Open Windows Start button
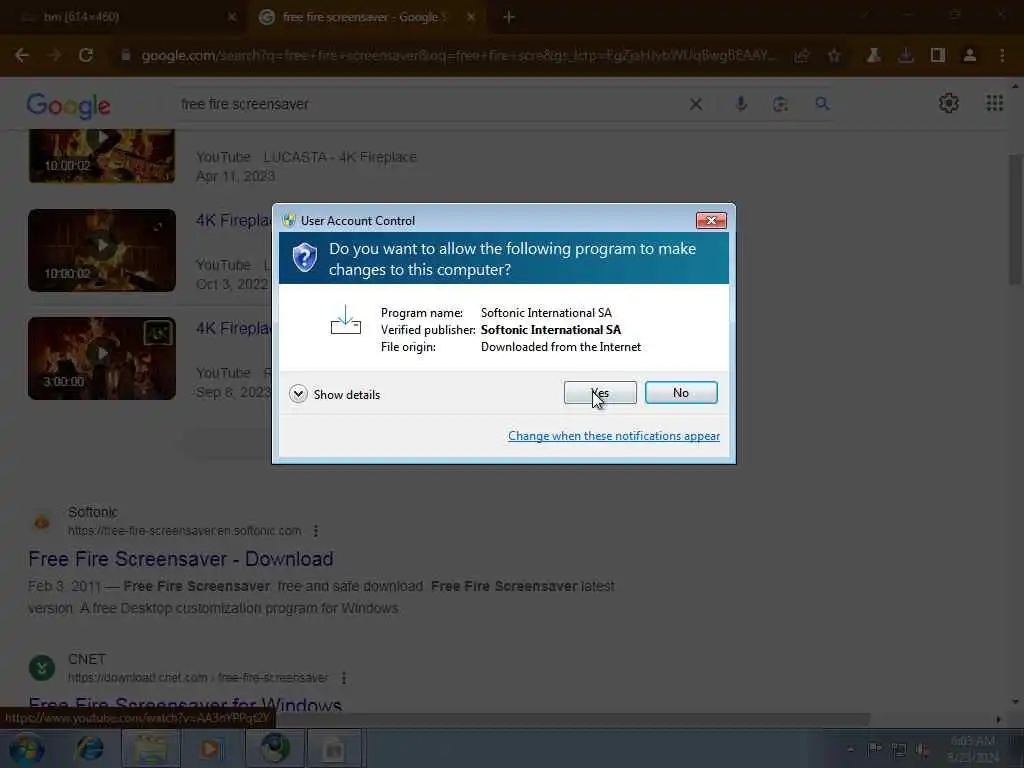1024x768 pixels. [26, 748]
